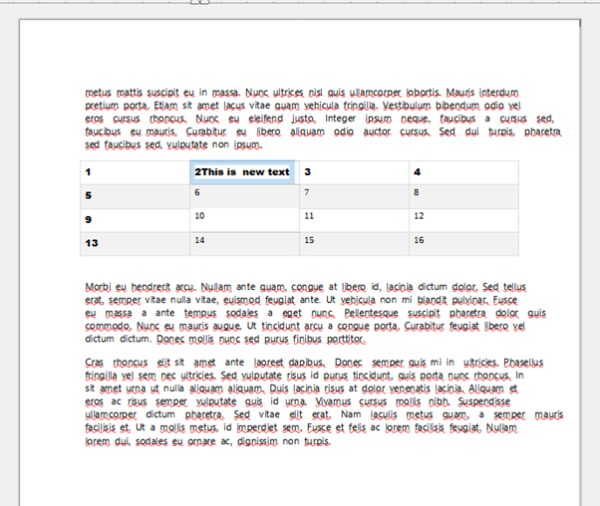Place cursor in table cell "10"
This screenshot has width=600, height=506.
tap(245, 220)
